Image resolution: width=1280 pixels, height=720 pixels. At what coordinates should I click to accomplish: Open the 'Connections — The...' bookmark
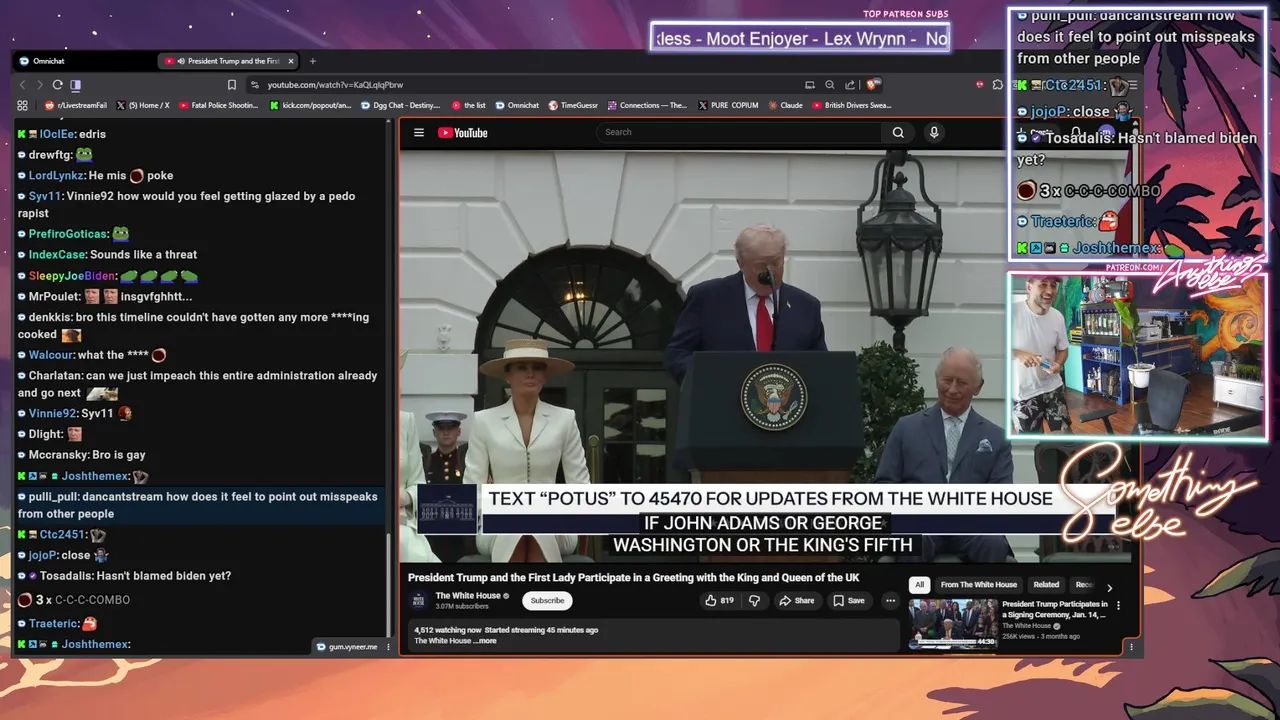pyautogui.click(x=647, y=105)
